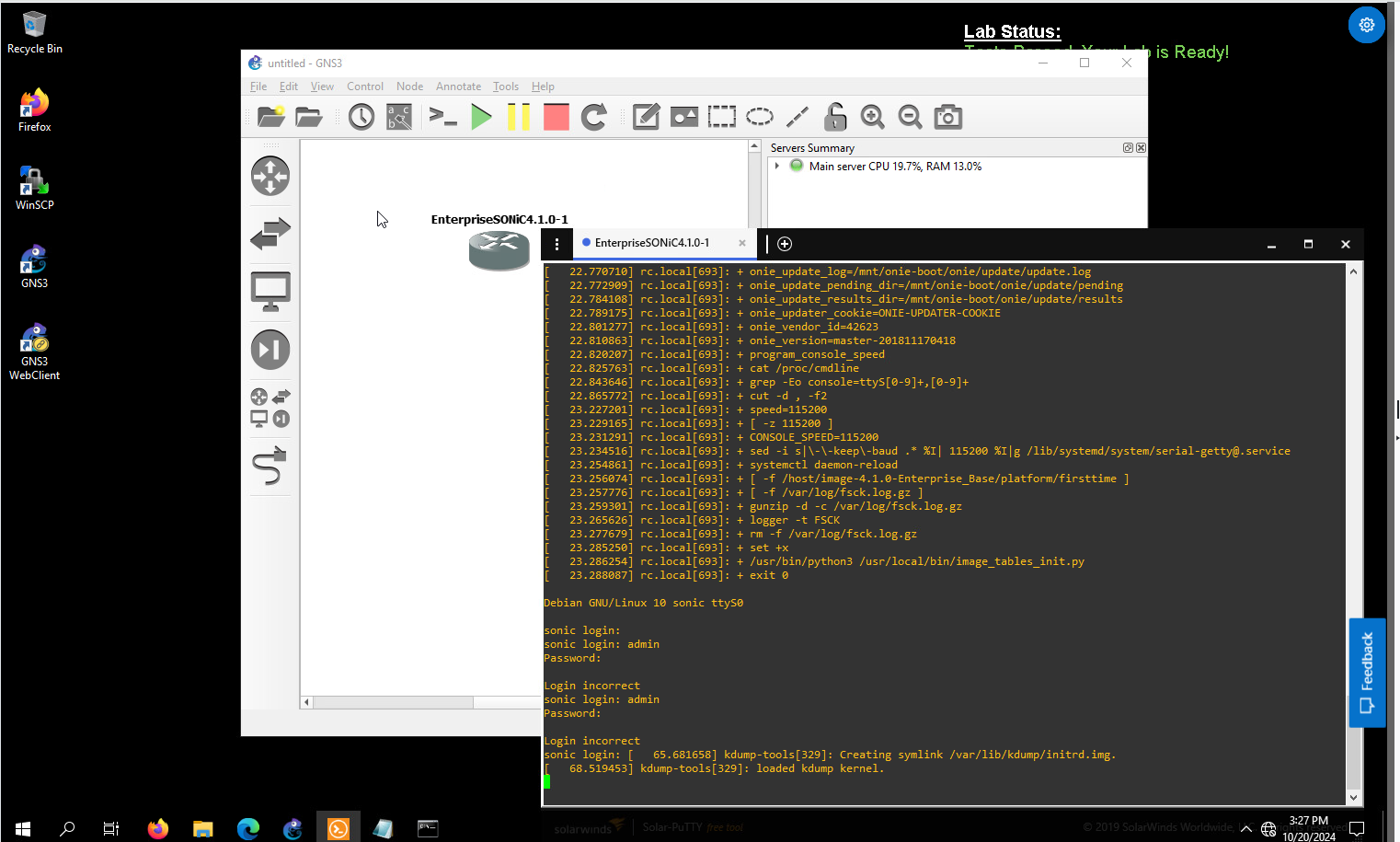Select the draw line tool

[798, 117]
